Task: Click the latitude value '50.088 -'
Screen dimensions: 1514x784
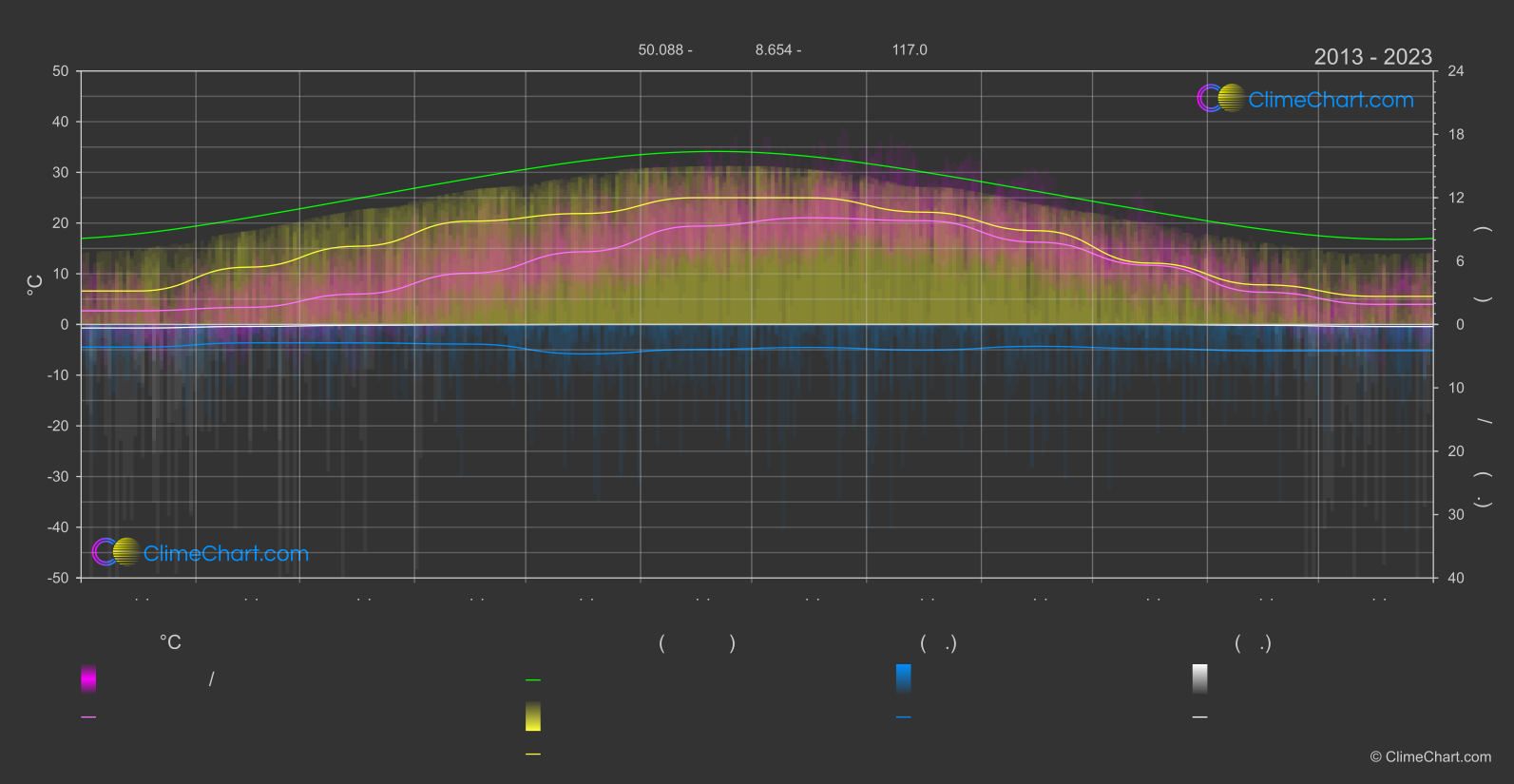Action: coord(665,49)
